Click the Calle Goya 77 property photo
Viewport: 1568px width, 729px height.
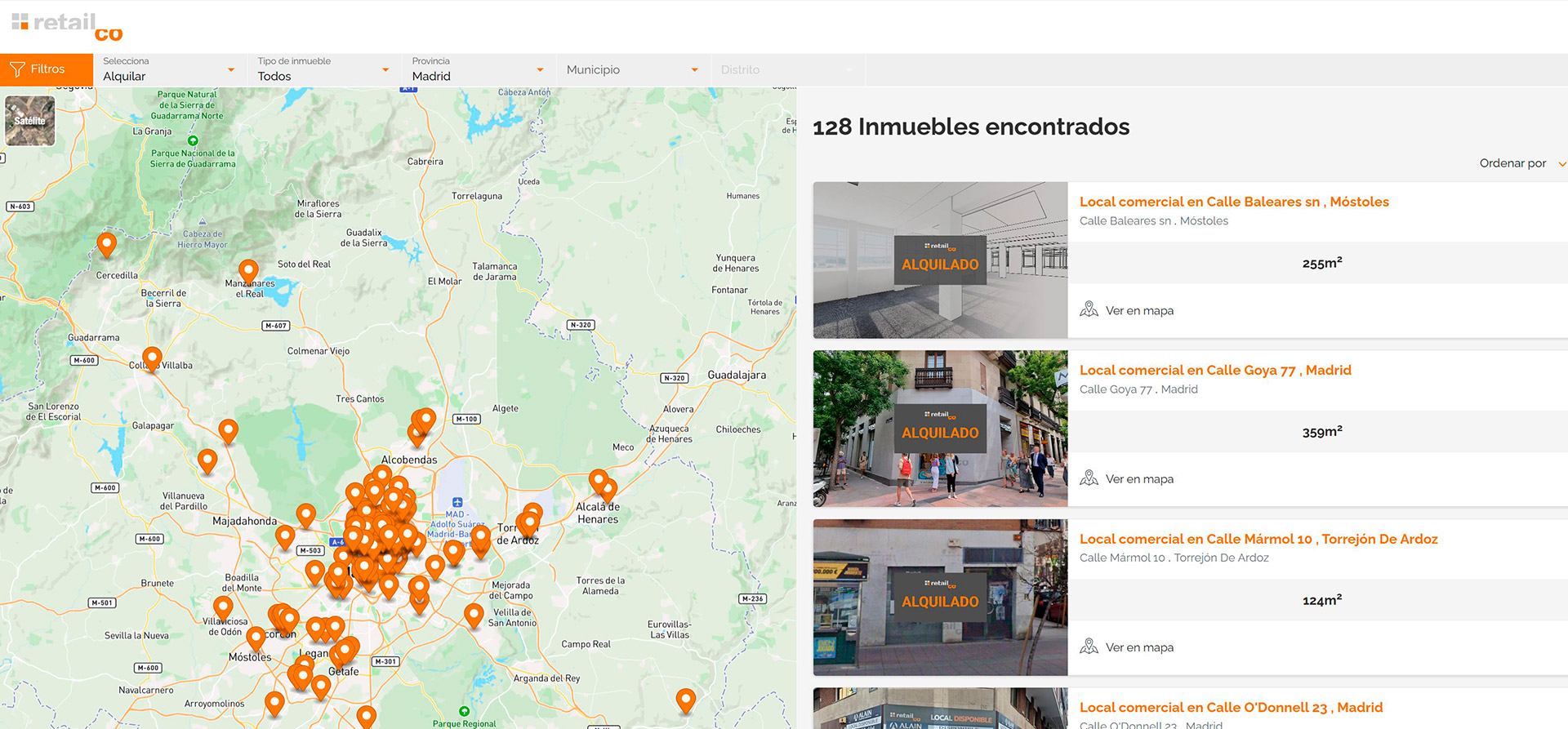pos(940,429)
